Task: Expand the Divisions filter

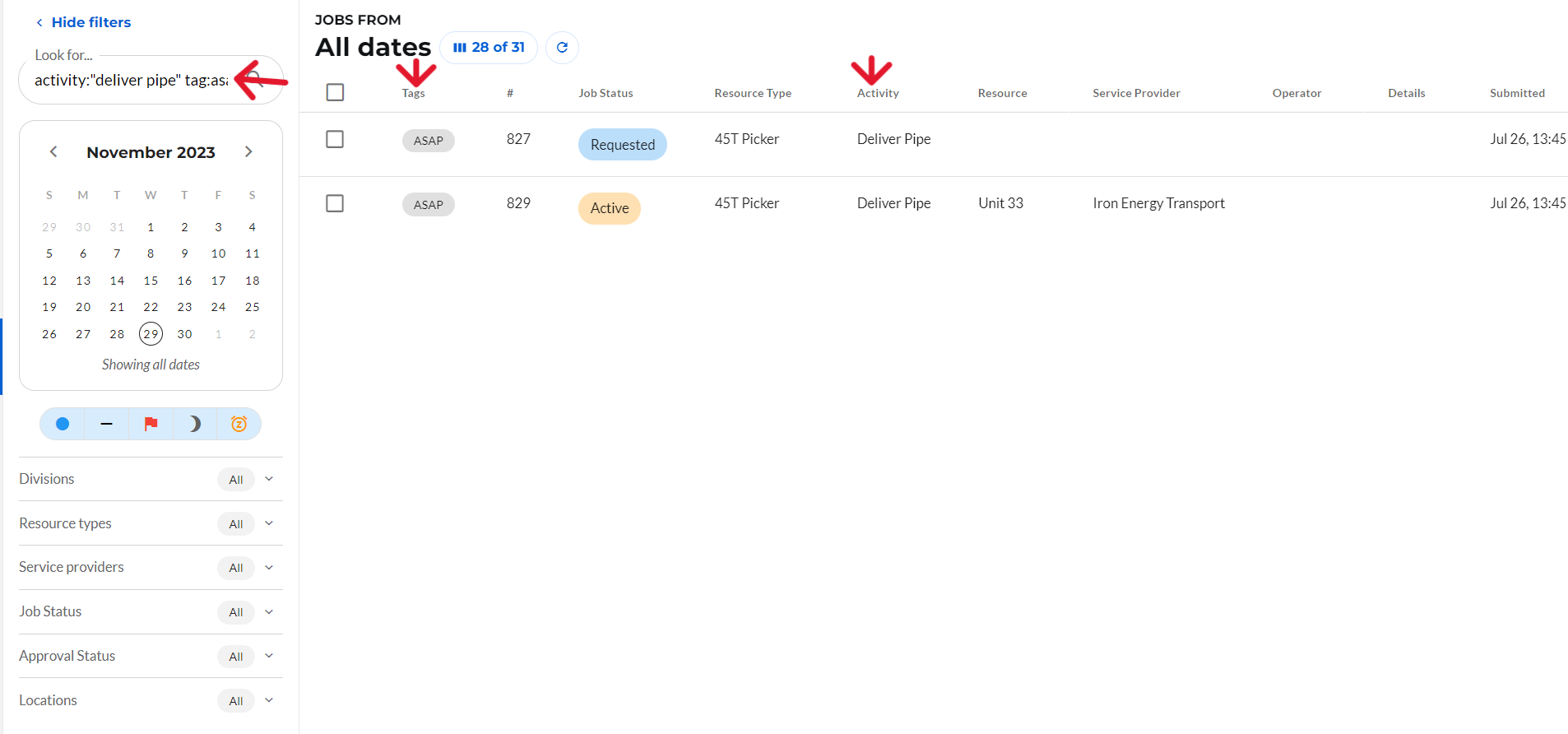Action: (x=151, y=479)
